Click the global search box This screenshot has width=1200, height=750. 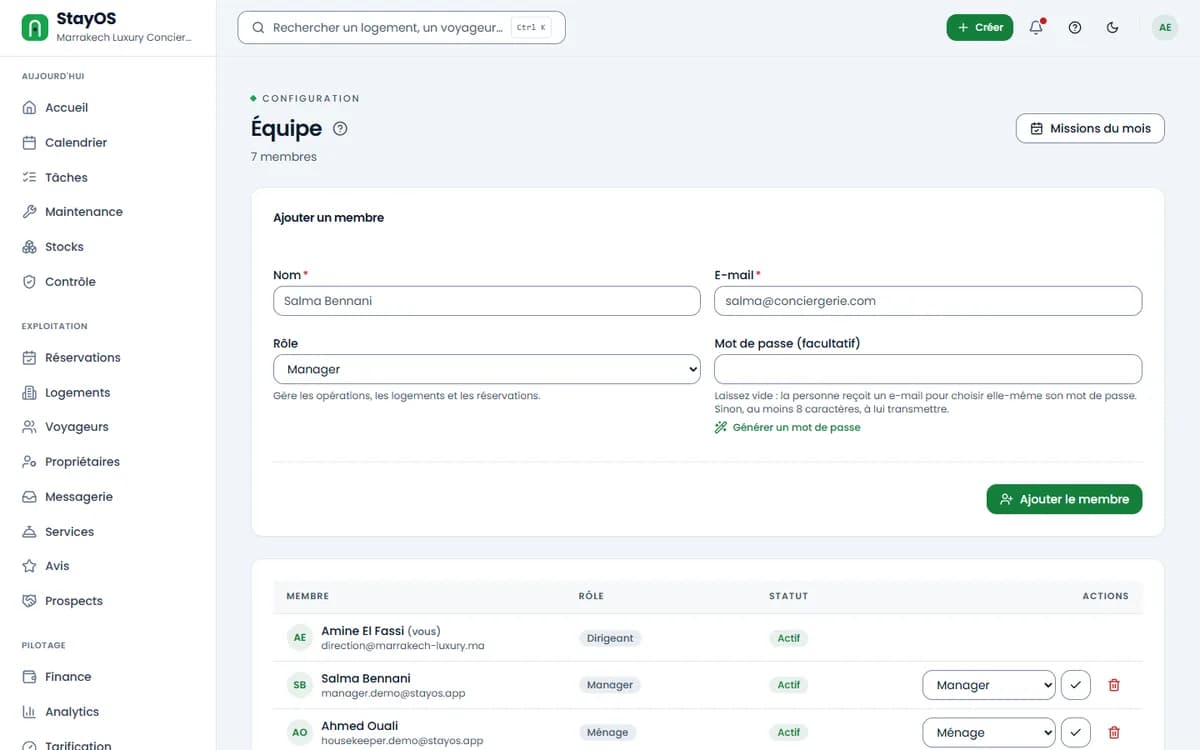point(401,28)
